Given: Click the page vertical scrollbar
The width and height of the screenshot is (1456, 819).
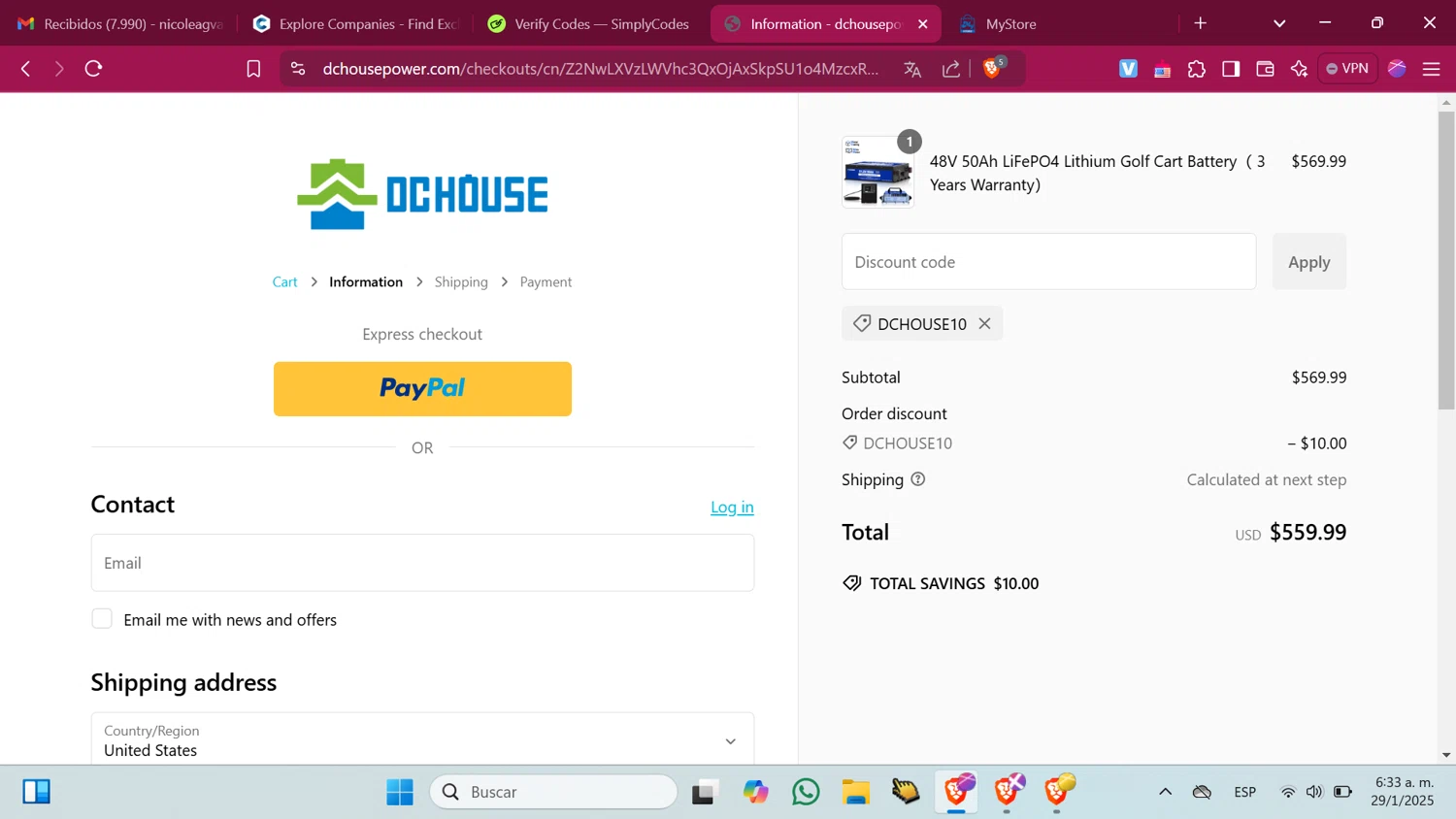Looking at the screenshot, I should point(1446,260).
